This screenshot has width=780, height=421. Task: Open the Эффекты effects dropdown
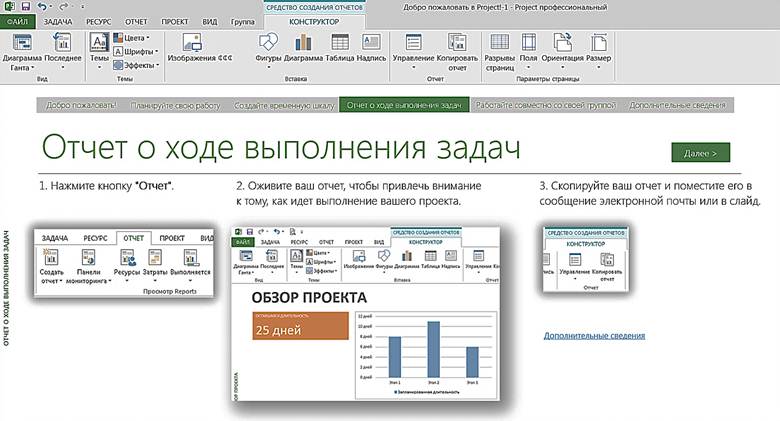tap(136, 62)
